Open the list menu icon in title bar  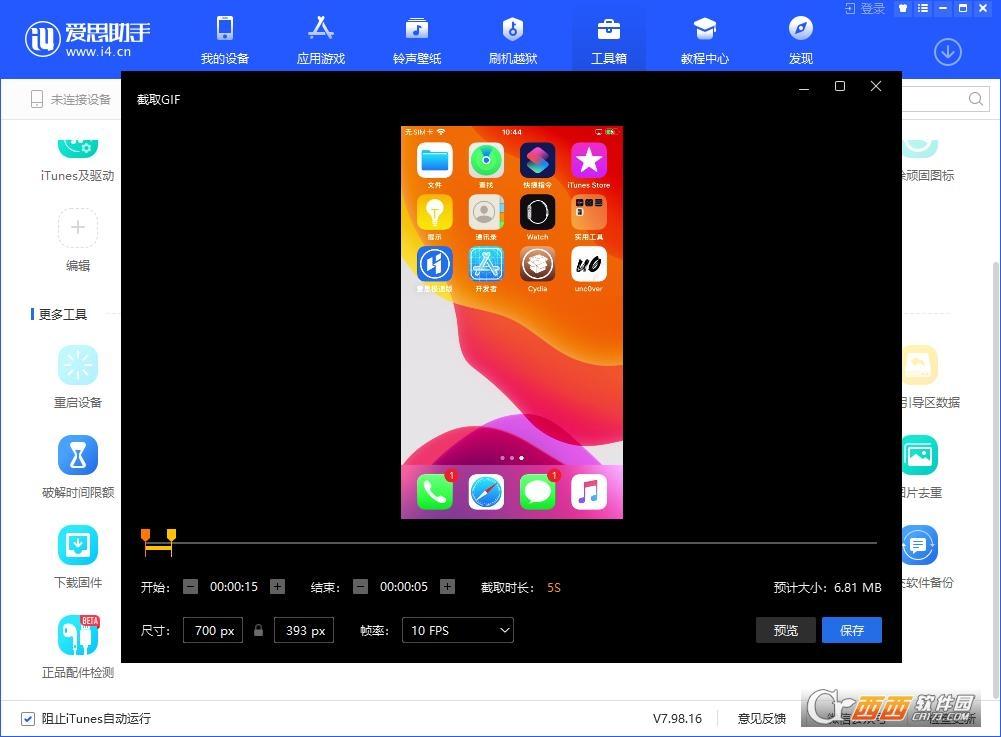pyautogui.click(x=922, y=8)
